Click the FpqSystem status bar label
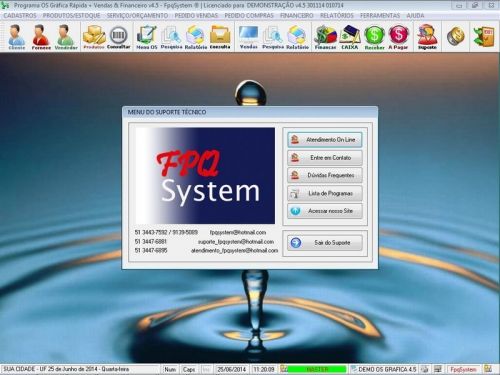The image size is (500, 375). click(x=463, y=369)
